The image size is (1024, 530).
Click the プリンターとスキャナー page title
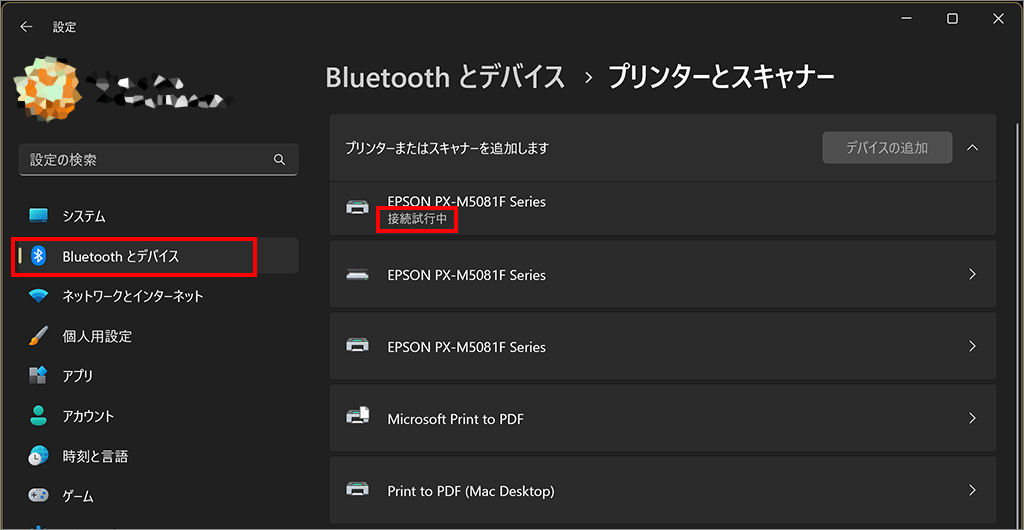721,77
